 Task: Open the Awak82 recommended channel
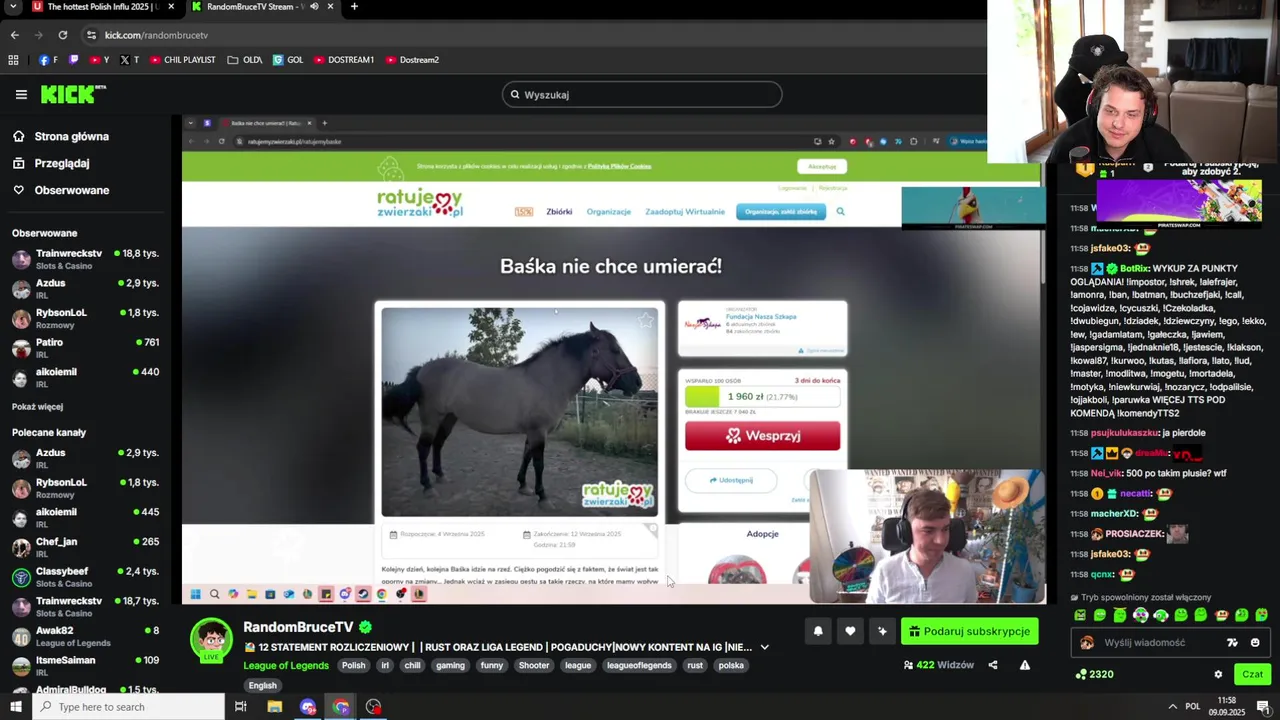coord(86,636)
